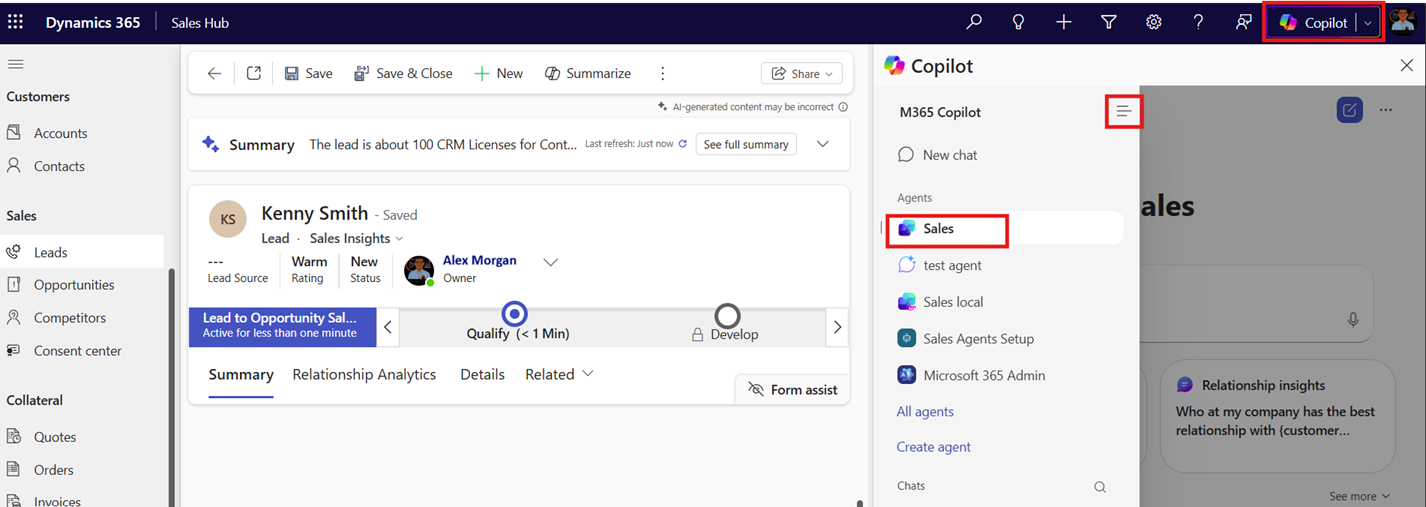The width and height of the screenshot is (1426, 507).
Task: Open Quotes in the sitemap
Action: pyautogui.click(x=55, y=437)
